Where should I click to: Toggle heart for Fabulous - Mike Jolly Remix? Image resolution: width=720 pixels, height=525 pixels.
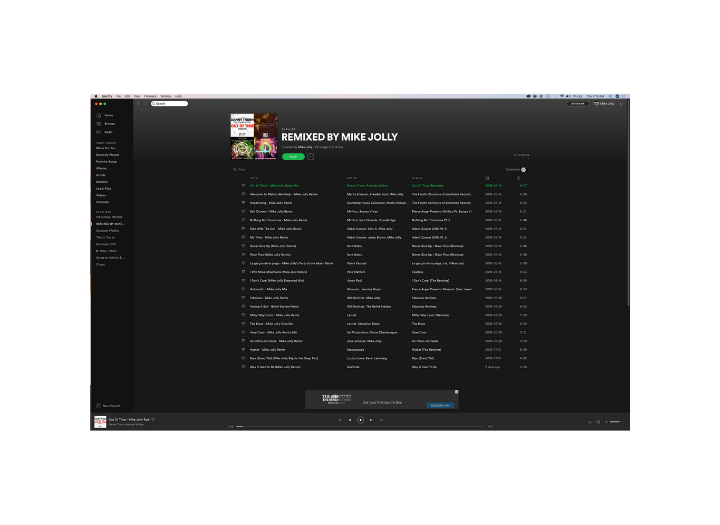coord(243,298)
